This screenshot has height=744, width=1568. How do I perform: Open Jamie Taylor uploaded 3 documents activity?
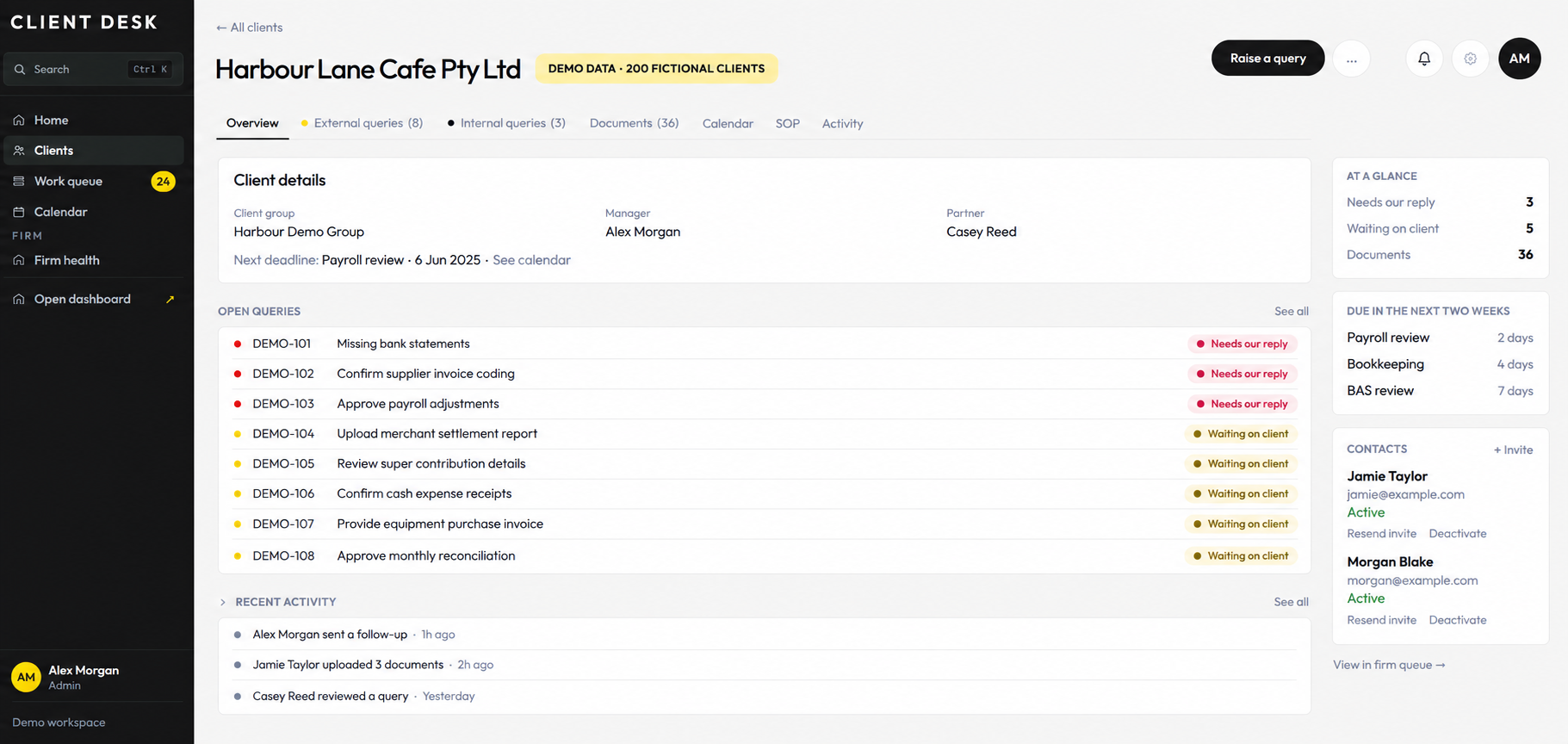click(x=765, y=665)
